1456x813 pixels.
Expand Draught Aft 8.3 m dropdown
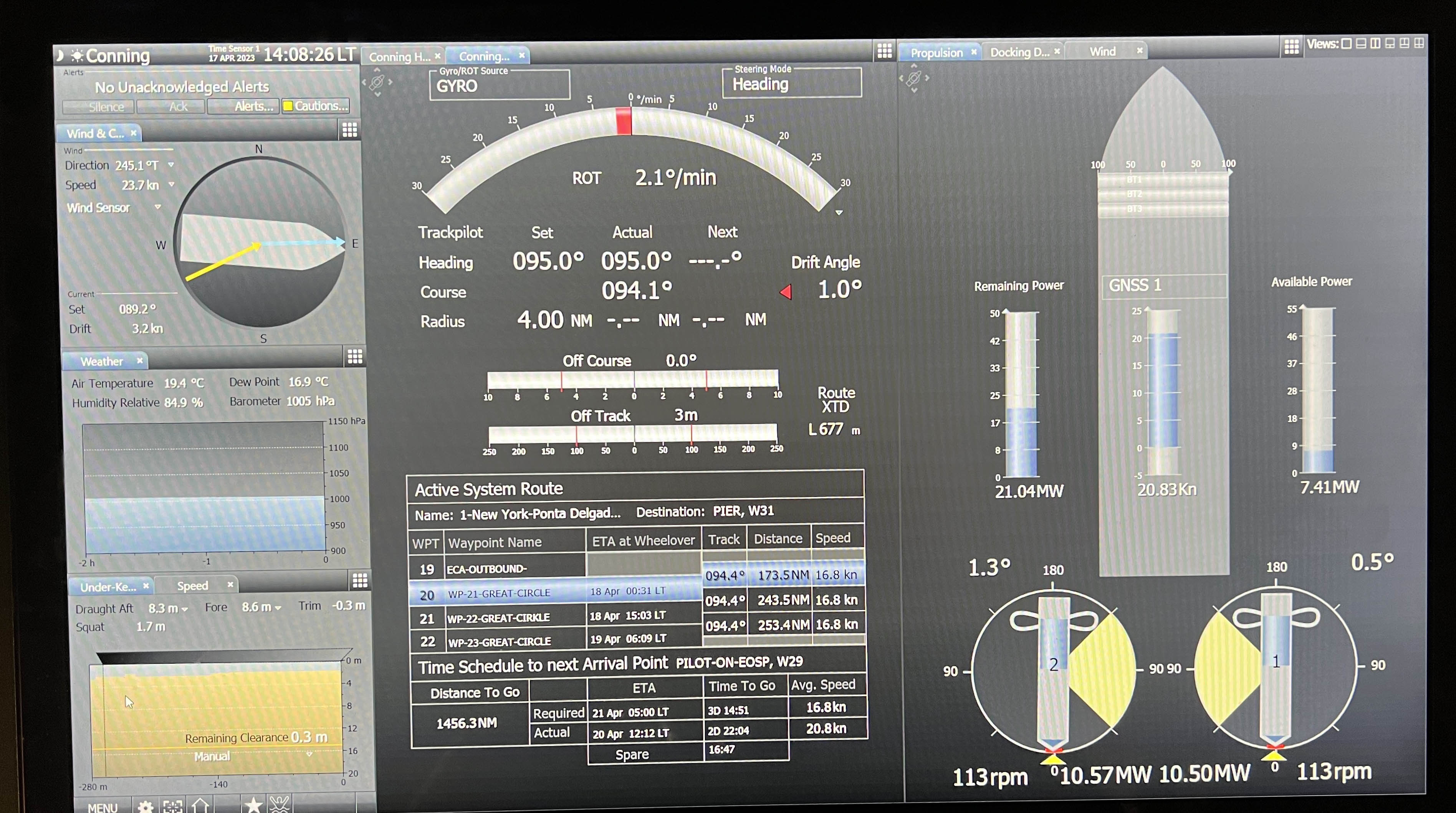pos(184,609)
